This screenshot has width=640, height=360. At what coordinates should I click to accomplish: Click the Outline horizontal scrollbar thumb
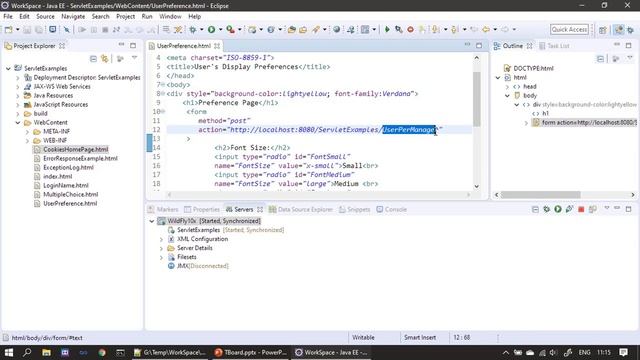click(541, 195)
